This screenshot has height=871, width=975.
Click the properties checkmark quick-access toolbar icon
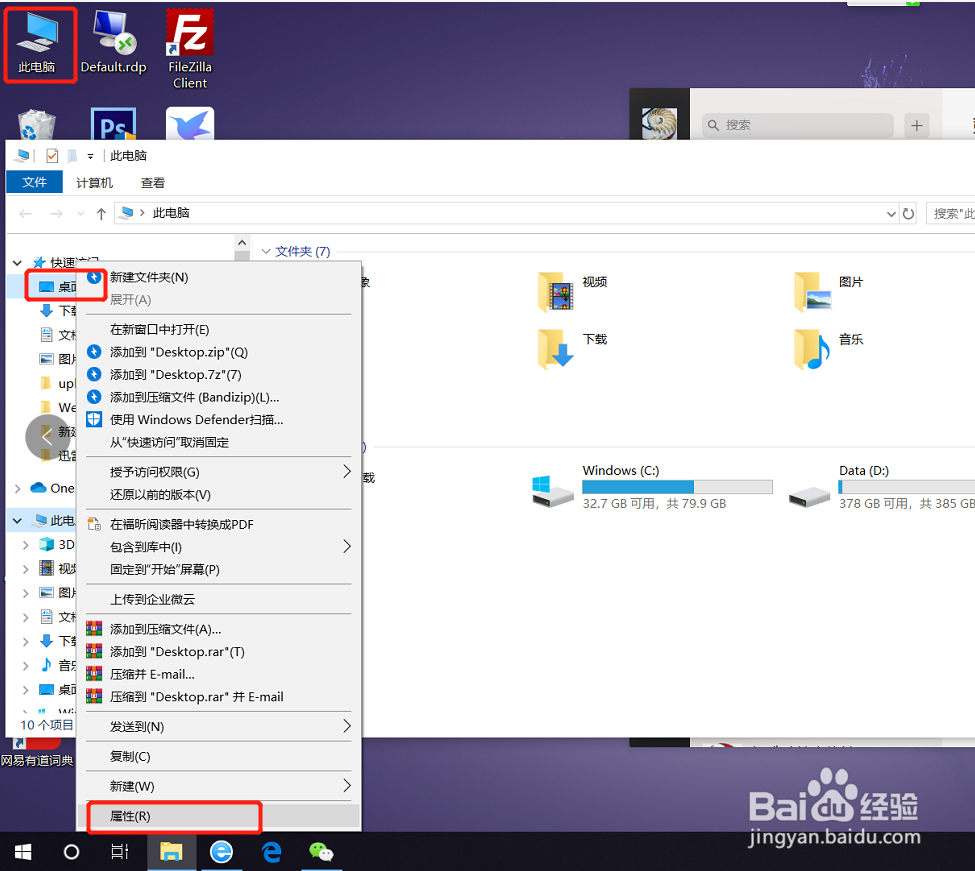click(52, 155)
